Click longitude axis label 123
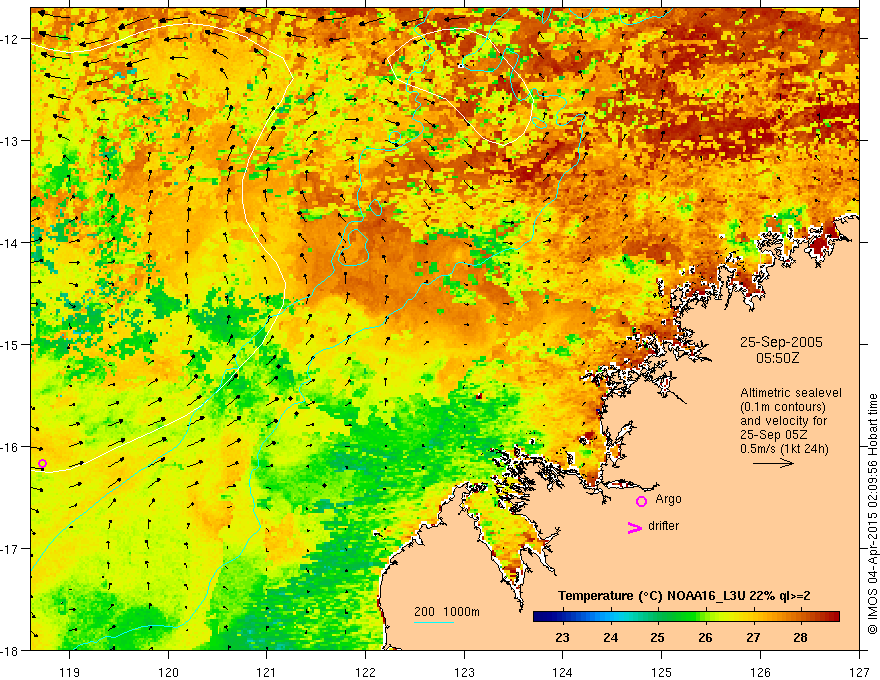The width and height of the screenshot is (880, 680). point(464,672)
